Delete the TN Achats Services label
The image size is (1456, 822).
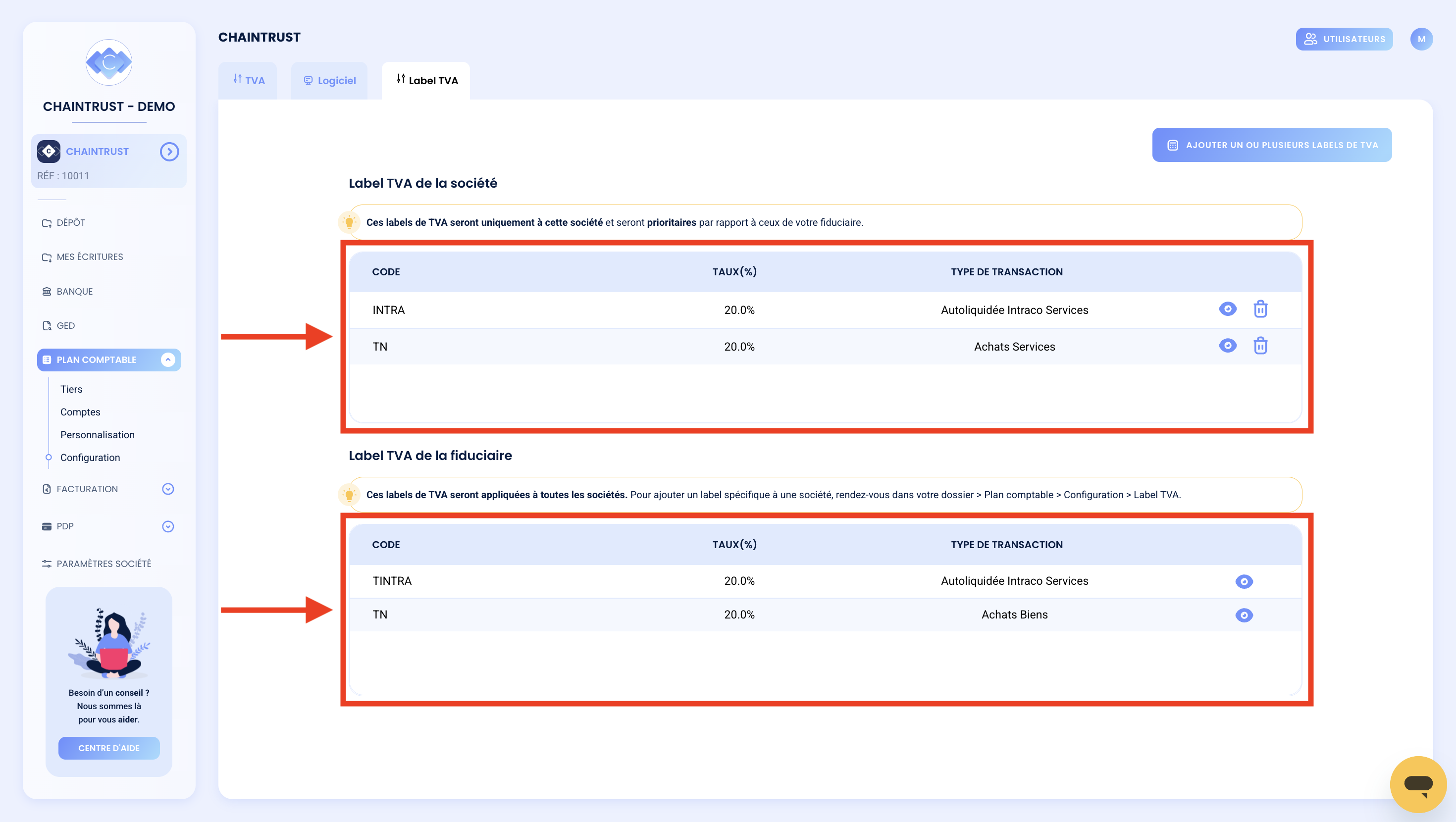1260,346
